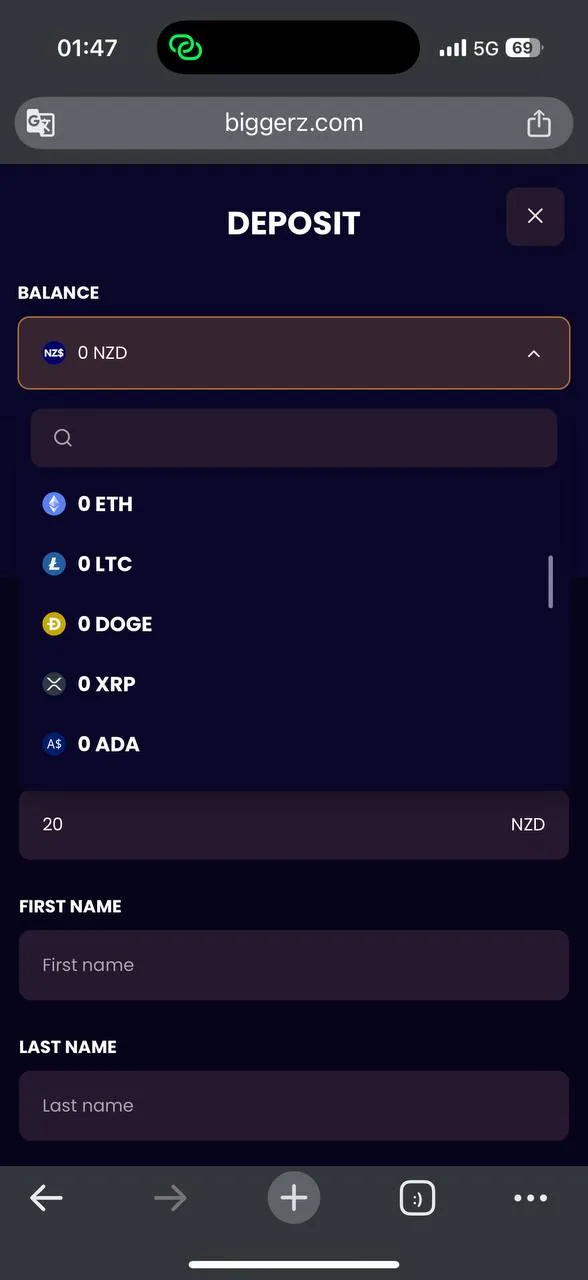This screenshot has height=1280, width=588.
Task: Focus the Last name input field
Action: tap(294, 1105)
